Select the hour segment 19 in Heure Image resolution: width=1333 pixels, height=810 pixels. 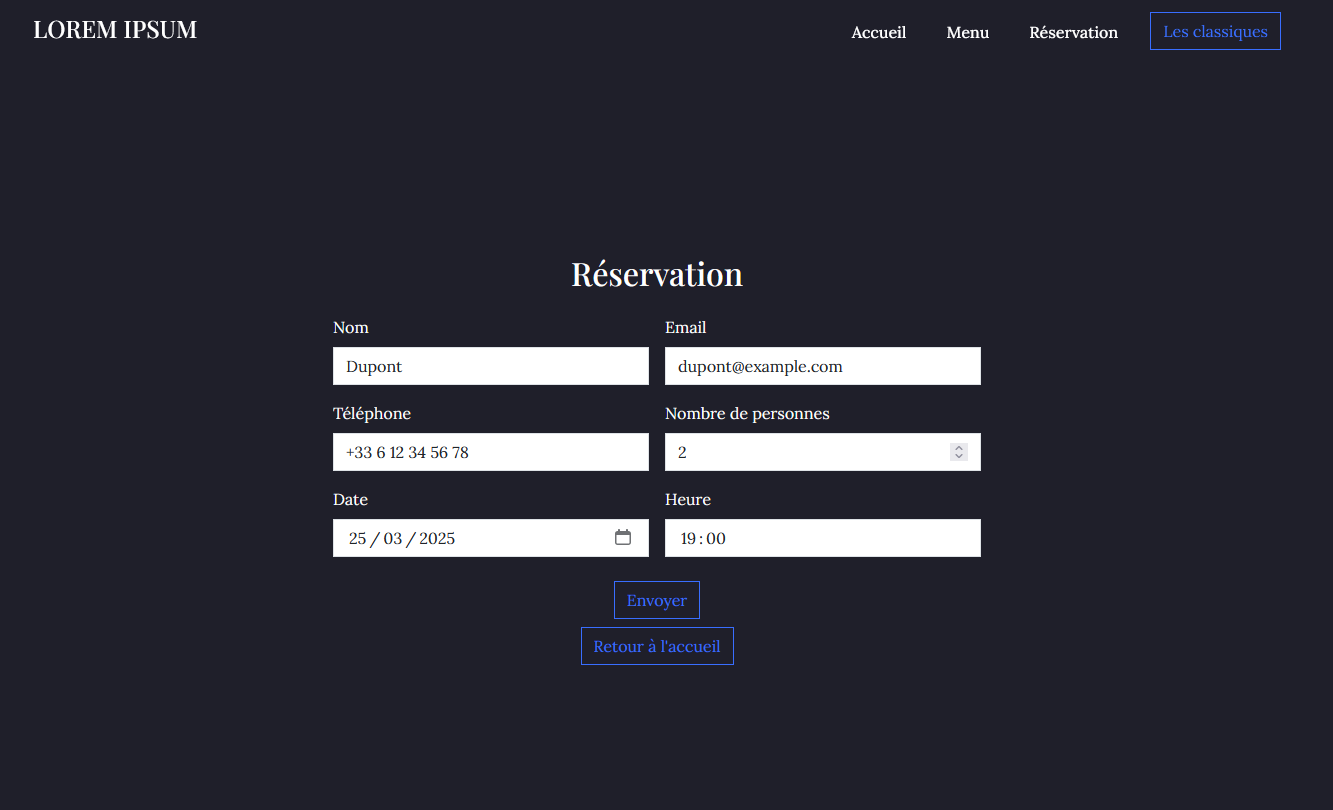click(689, 539)
